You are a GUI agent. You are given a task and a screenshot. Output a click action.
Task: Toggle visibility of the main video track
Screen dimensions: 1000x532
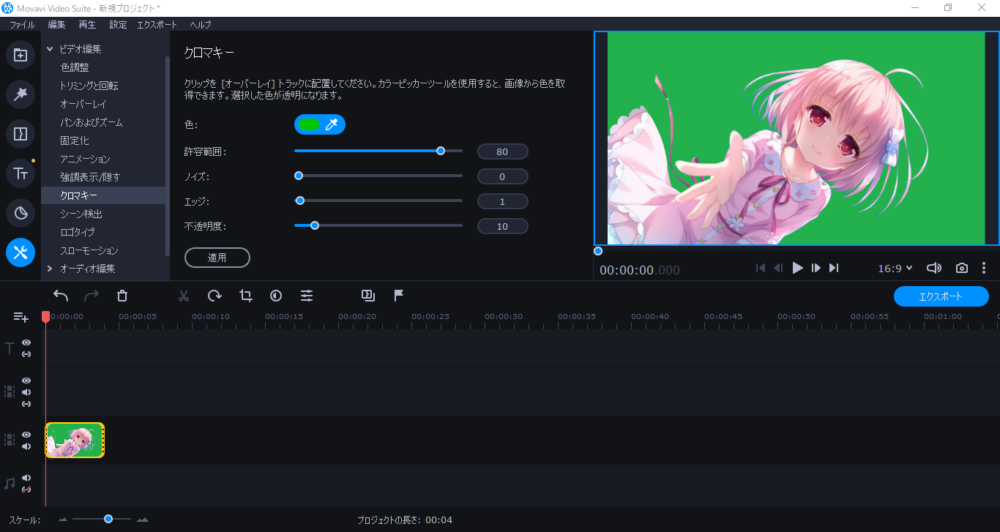[x=26, y=435]
